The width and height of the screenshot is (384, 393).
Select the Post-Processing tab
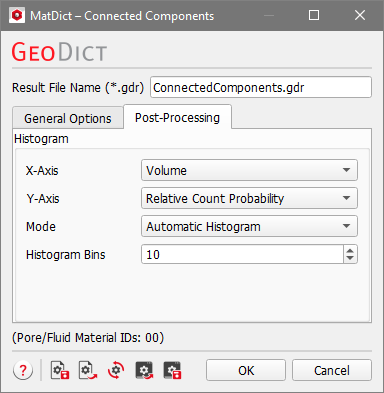177,117
